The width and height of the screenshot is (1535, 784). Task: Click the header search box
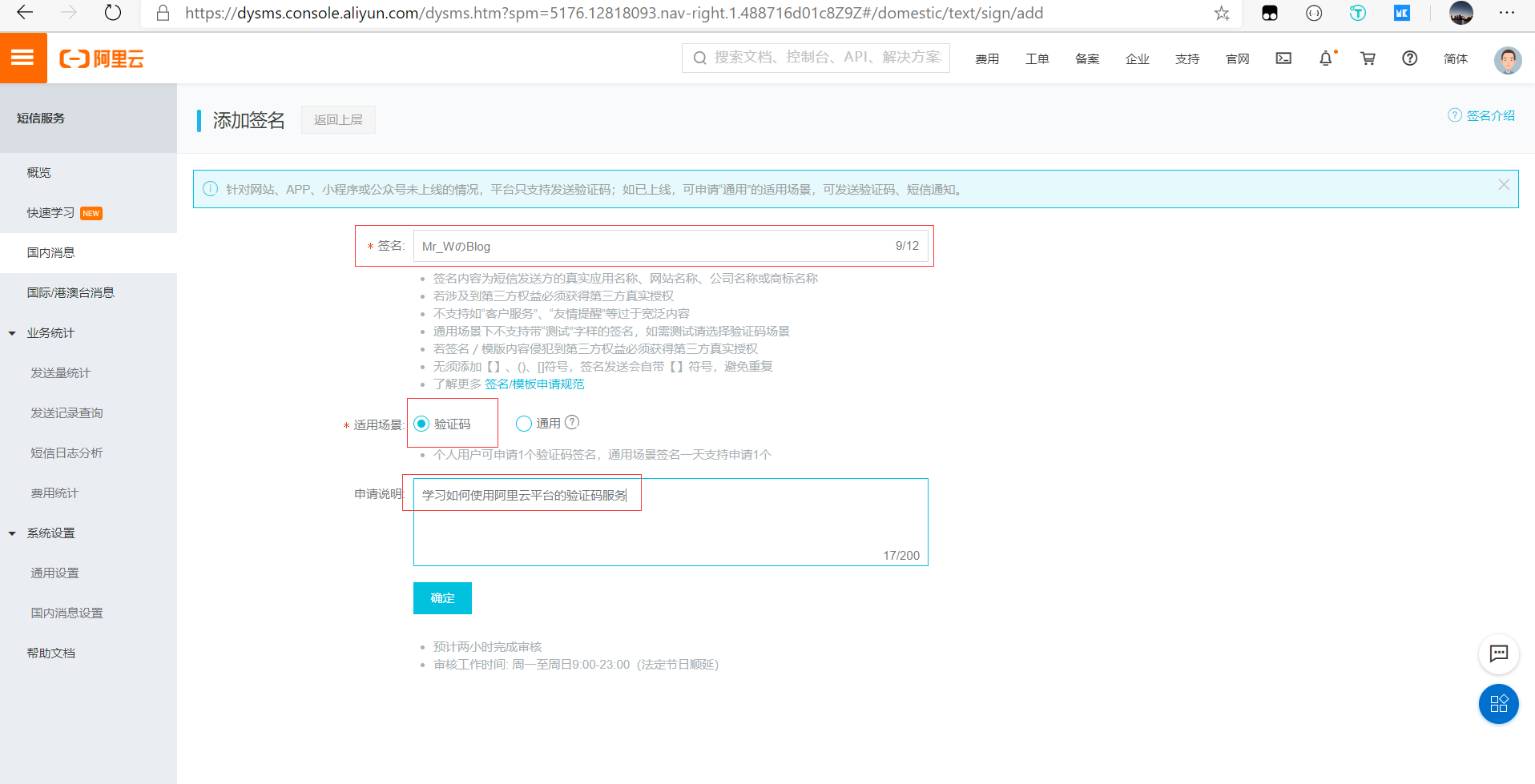tap(816, 58)
